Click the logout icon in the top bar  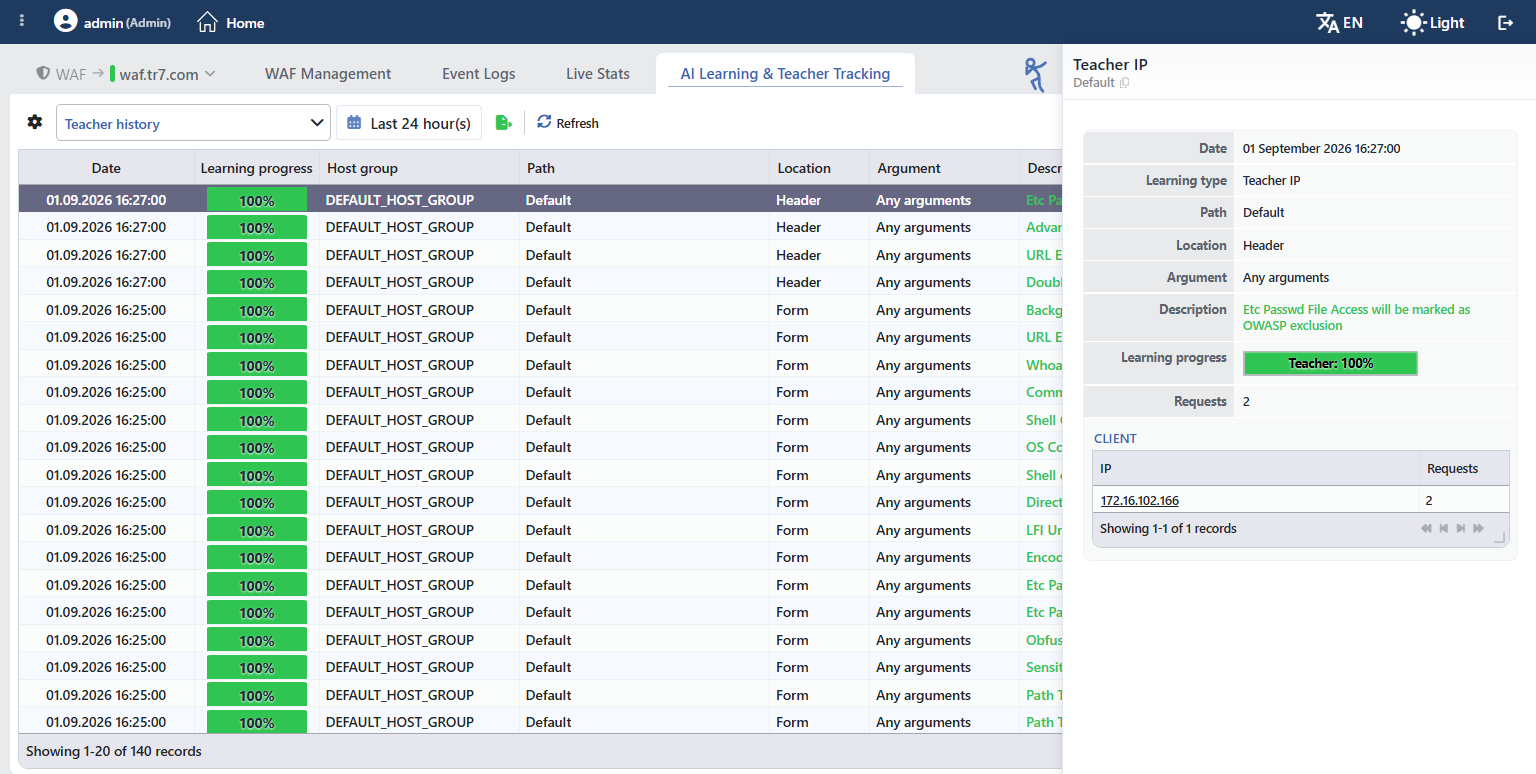click(1505, 22)
